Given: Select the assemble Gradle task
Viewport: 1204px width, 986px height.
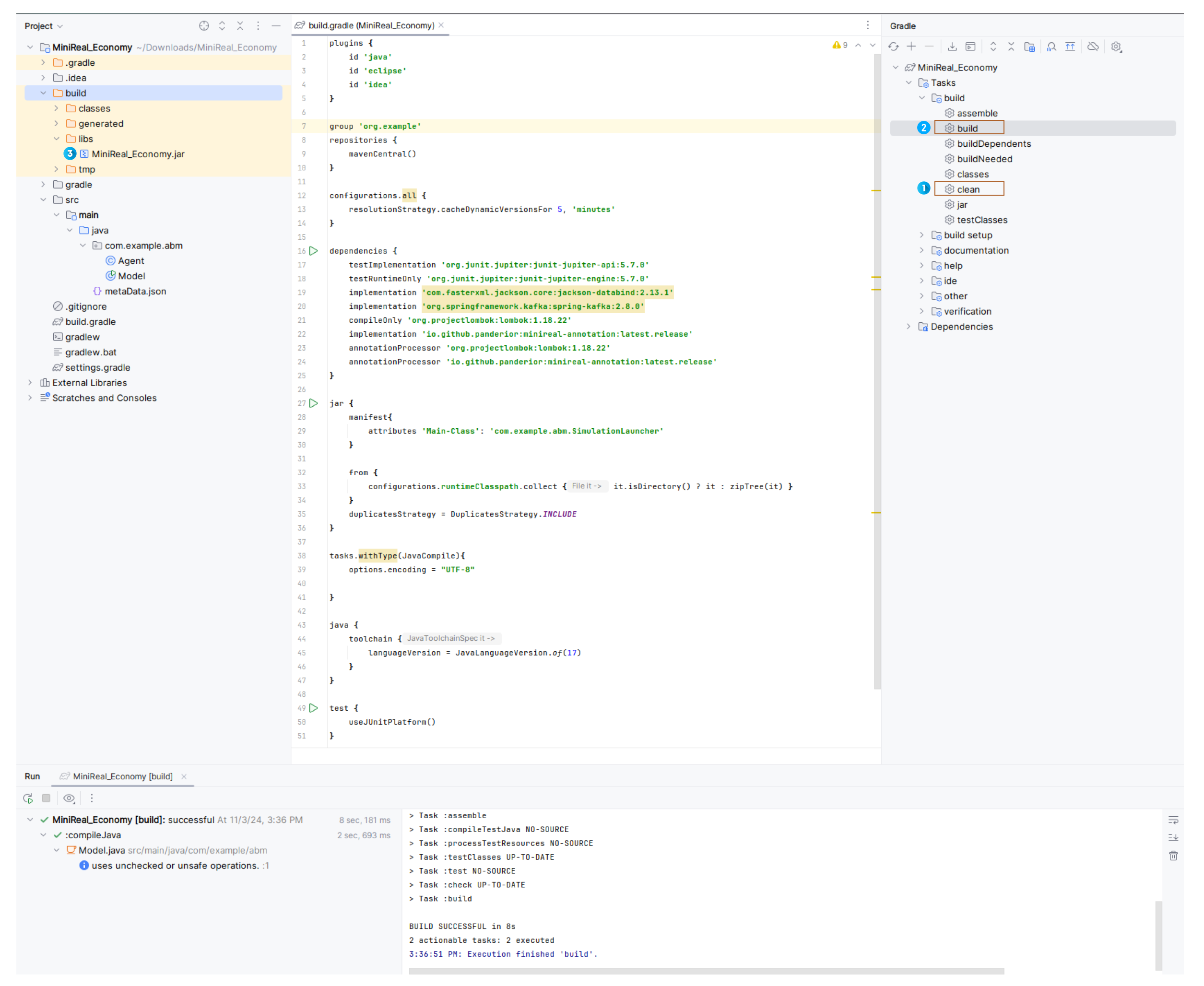Looking at the screenshot, I should tap(972, 113).
